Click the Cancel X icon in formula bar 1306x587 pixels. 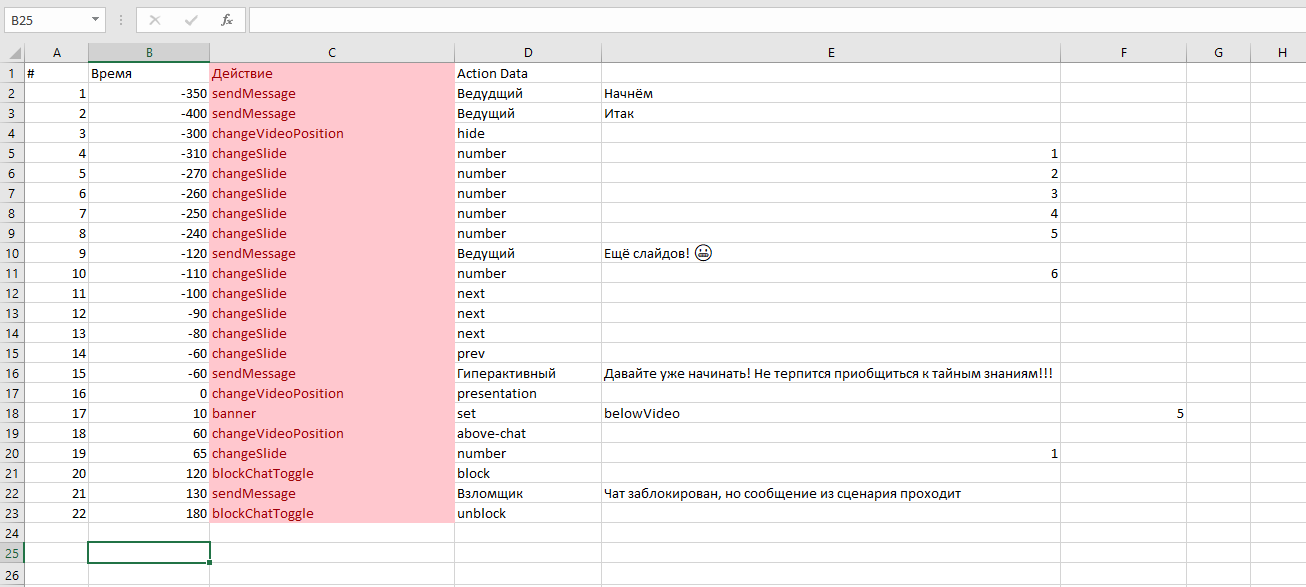coord(155,20)
